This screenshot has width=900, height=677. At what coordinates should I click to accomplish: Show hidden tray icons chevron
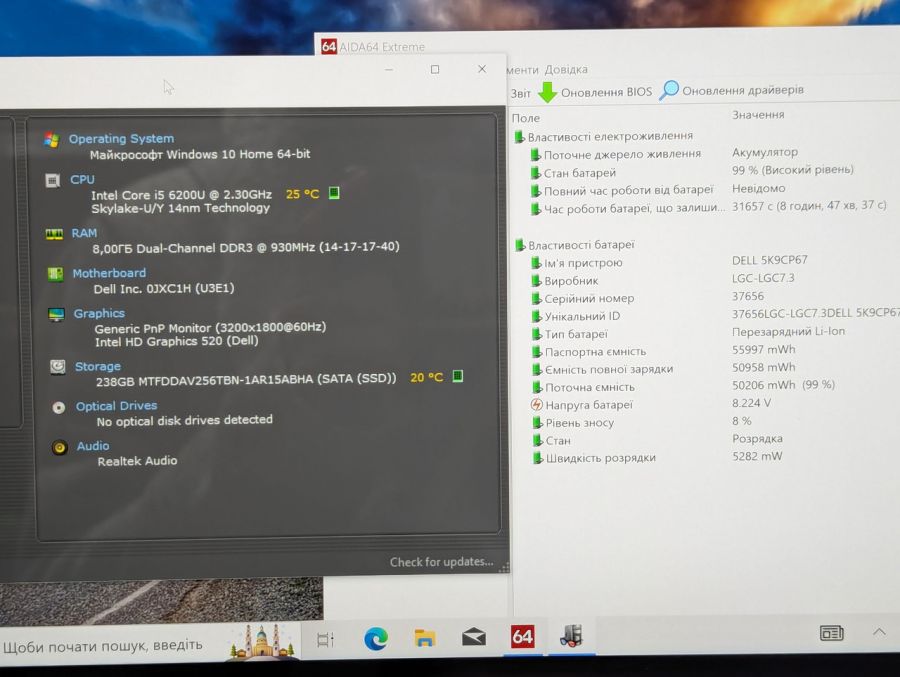click(879, 632)
